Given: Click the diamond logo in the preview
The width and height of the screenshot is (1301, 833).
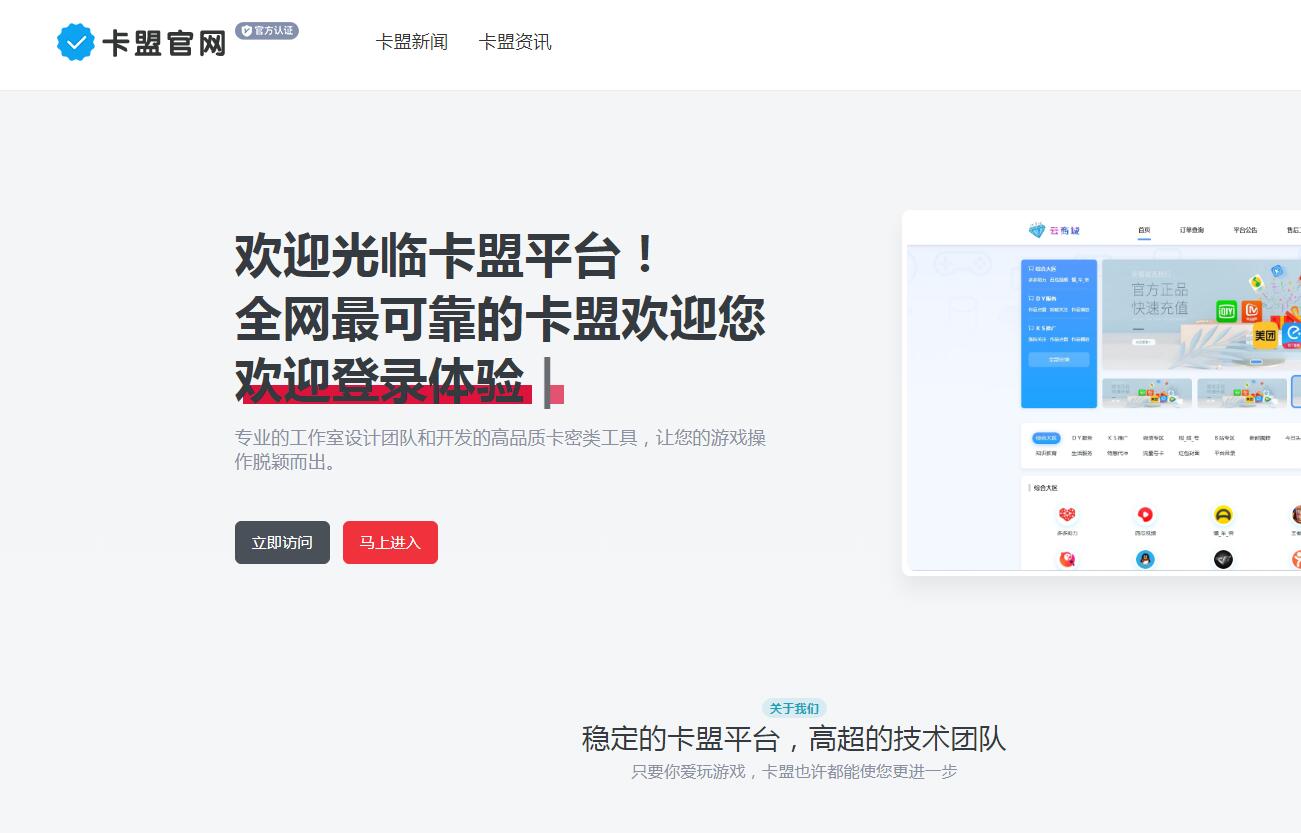Looking at the screenshot, I should [x=1037, y=230].
